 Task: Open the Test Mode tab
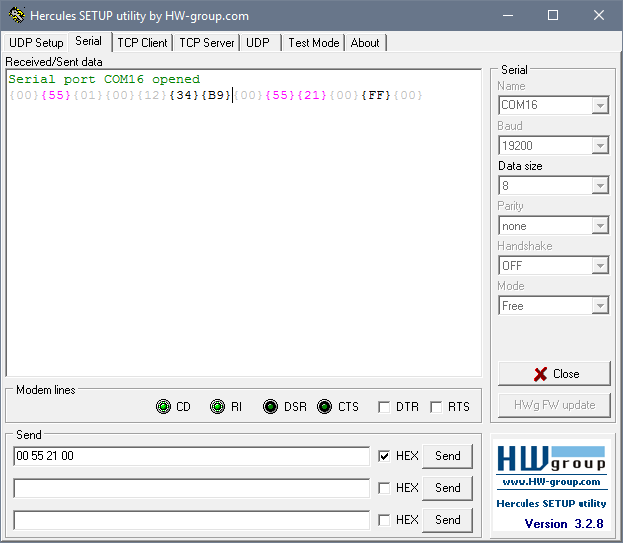[313, 43]
